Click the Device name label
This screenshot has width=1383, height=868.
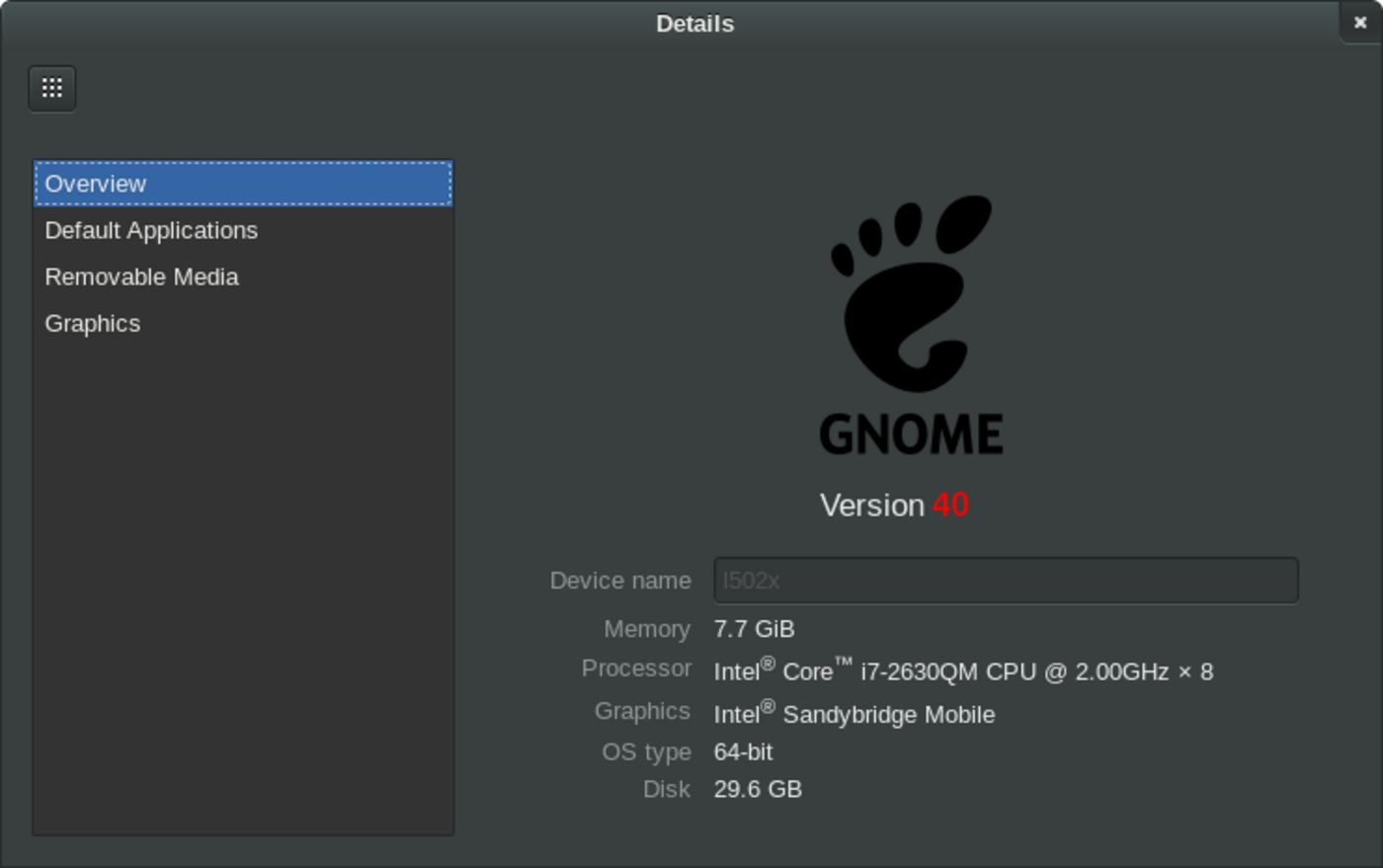(x=620, y=581)
